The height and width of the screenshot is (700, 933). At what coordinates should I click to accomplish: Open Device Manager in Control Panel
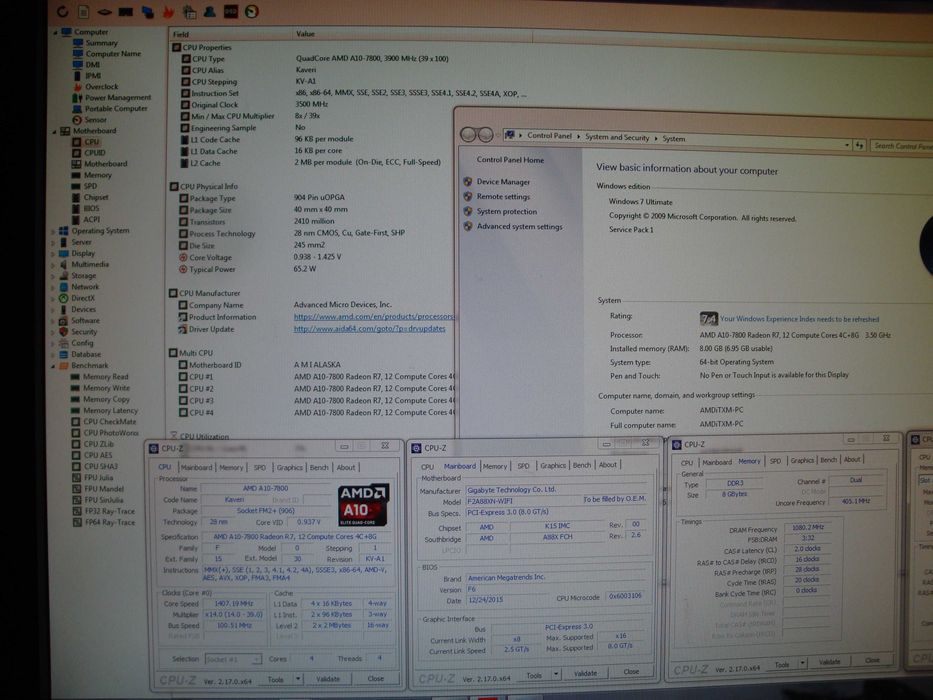(x=503, y=182)
